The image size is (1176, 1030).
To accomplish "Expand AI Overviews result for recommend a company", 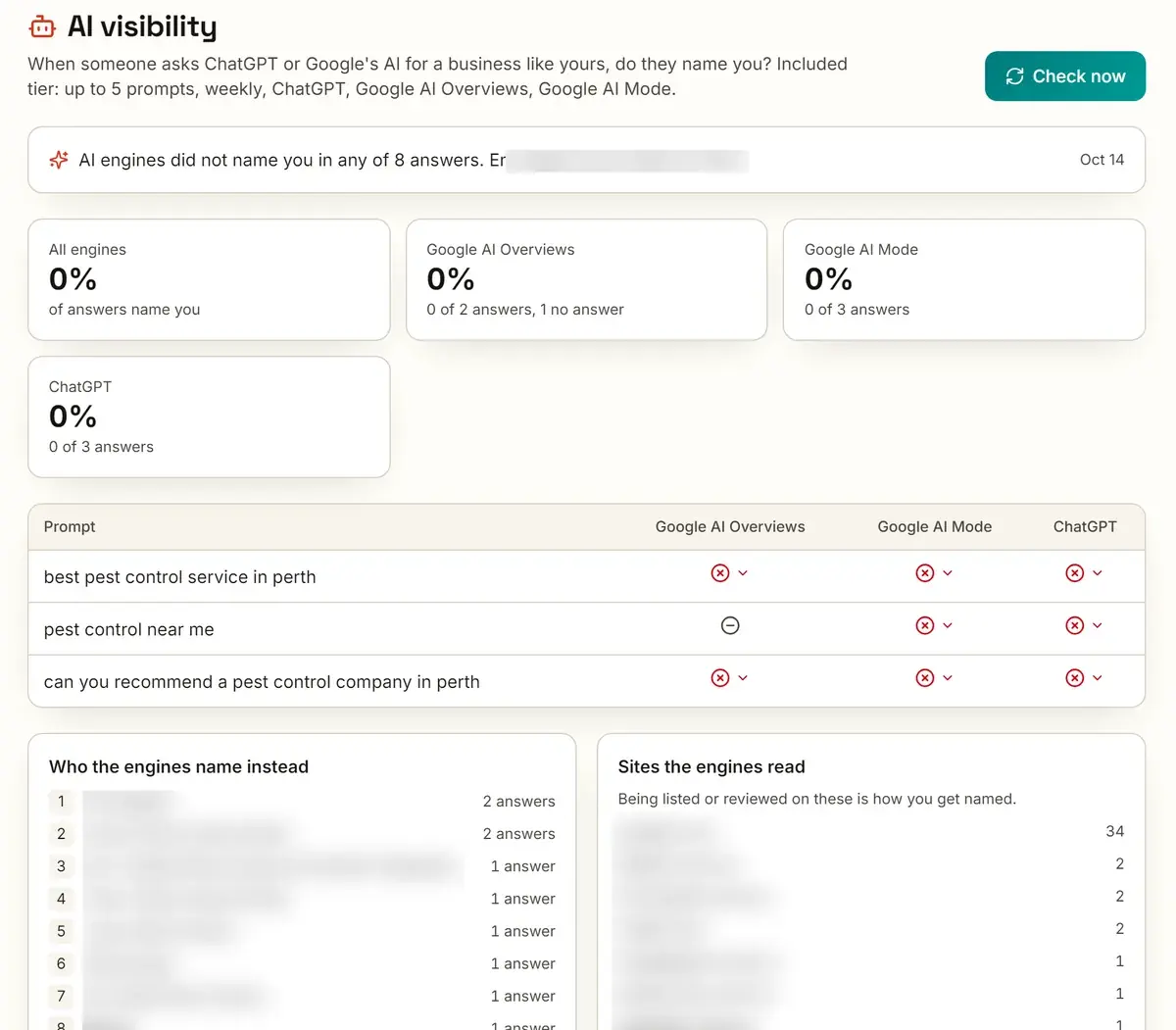I will point(743,678).
